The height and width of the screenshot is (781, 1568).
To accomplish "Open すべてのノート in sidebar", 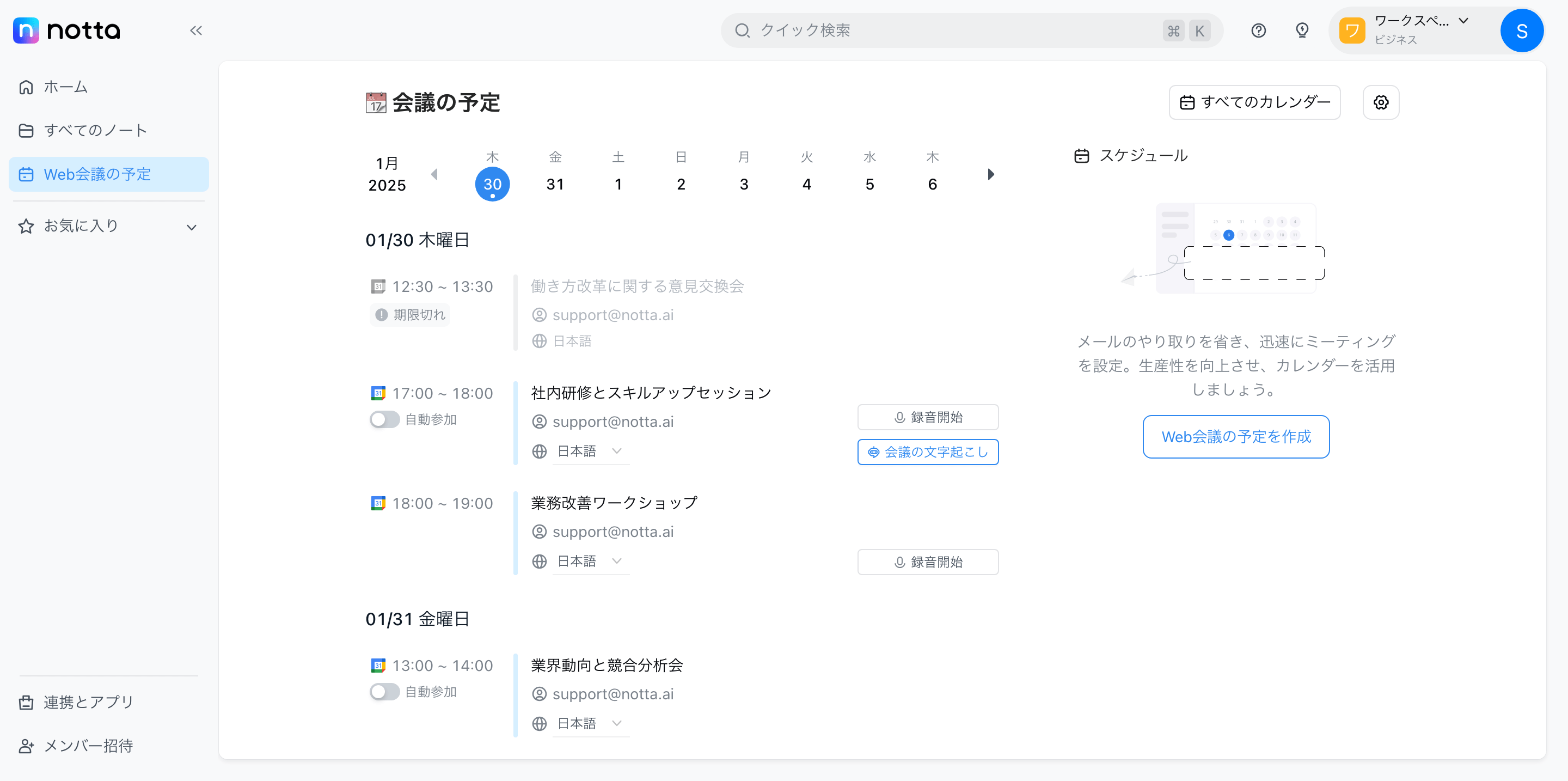I will (x=109, y=130).
